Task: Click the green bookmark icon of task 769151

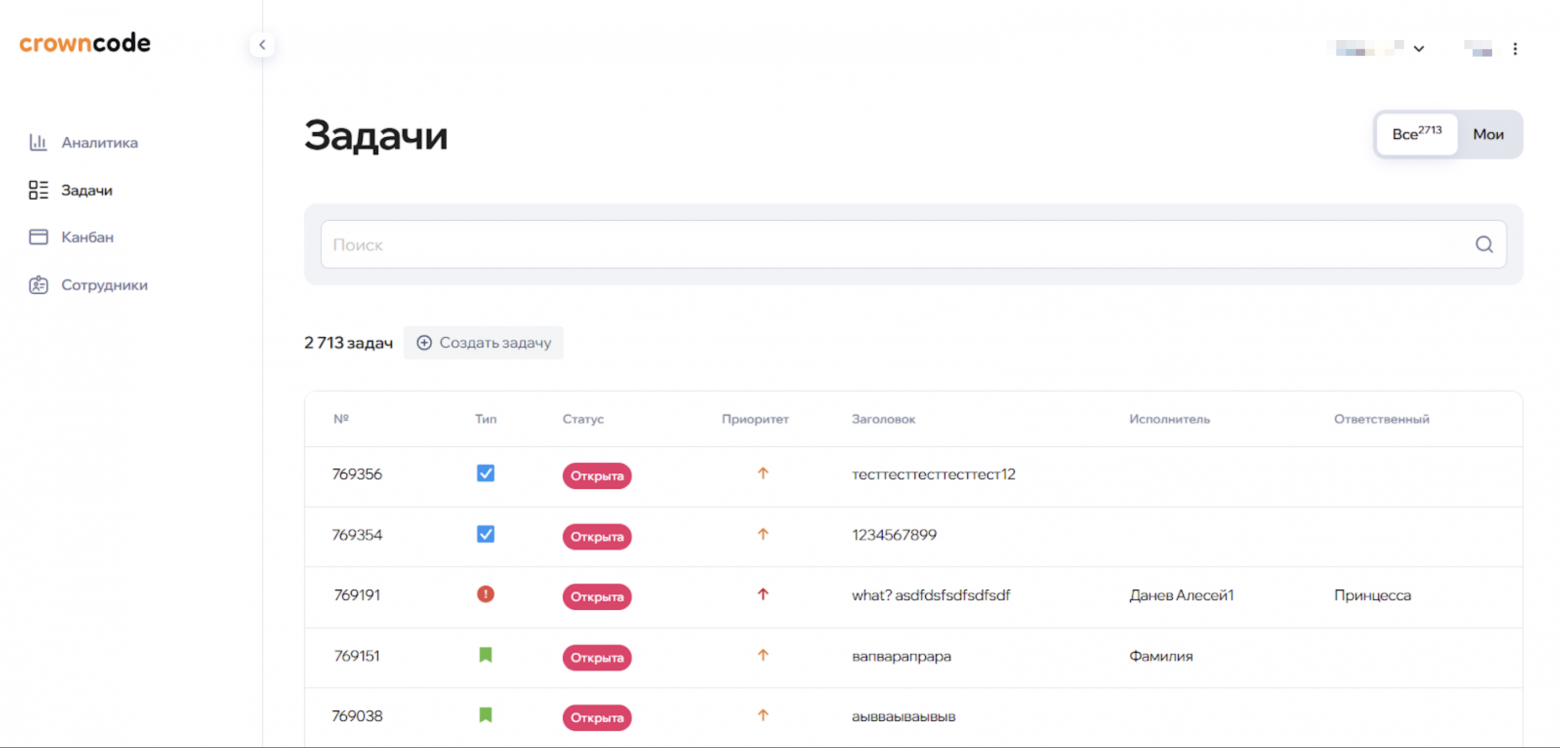Action: pos(486,655)
